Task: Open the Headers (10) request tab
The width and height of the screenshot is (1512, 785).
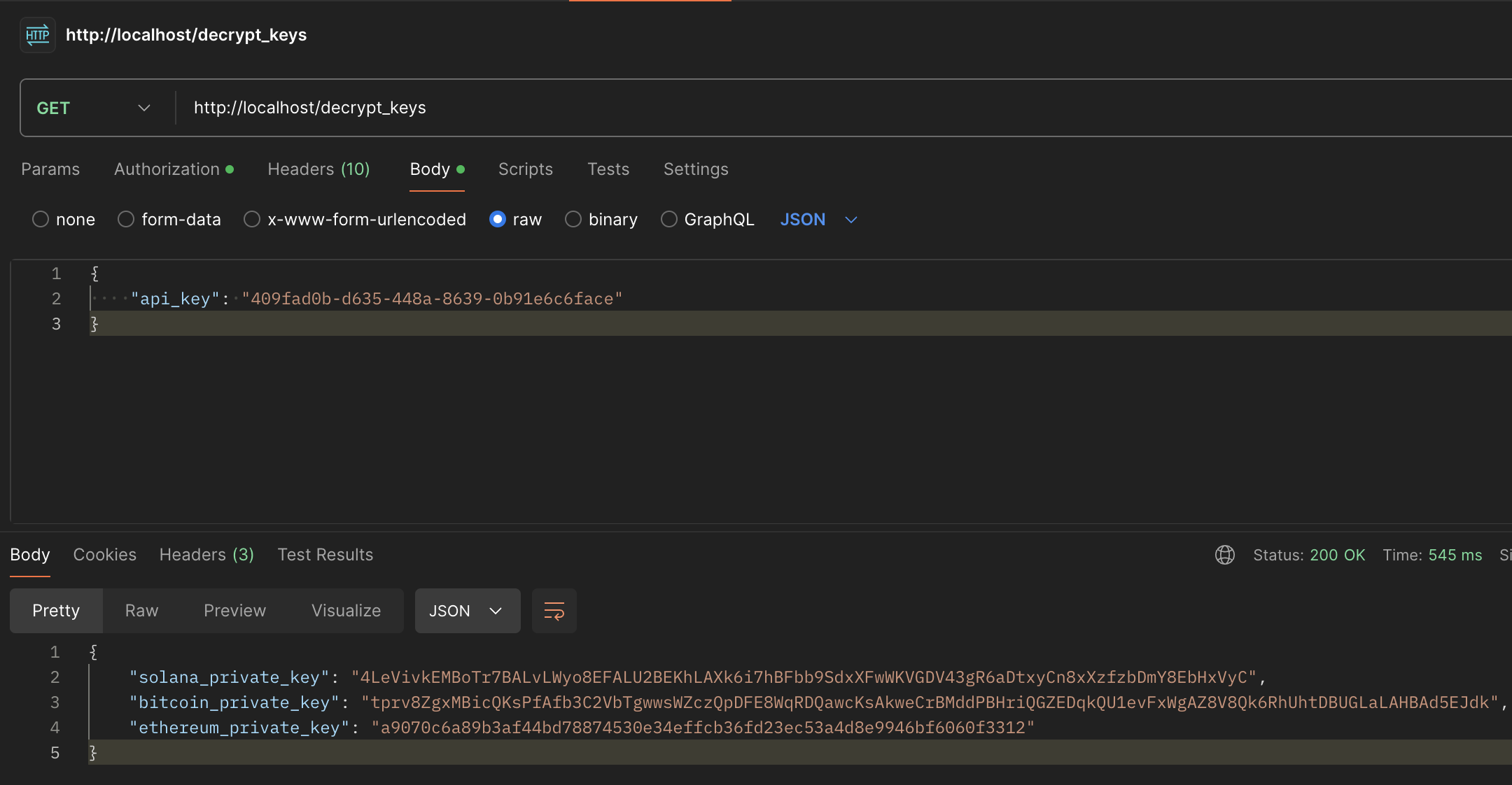Action: point(318,169)
